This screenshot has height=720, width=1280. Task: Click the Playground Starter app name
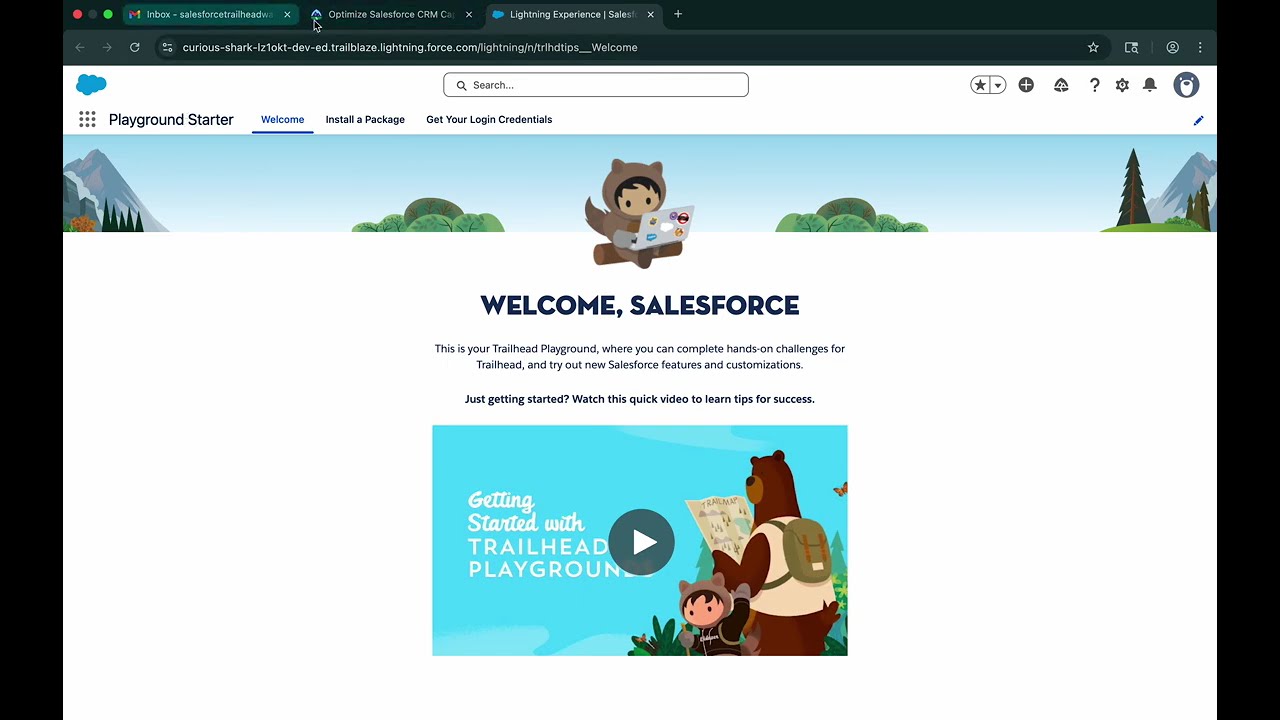click(x=171, y=119)
